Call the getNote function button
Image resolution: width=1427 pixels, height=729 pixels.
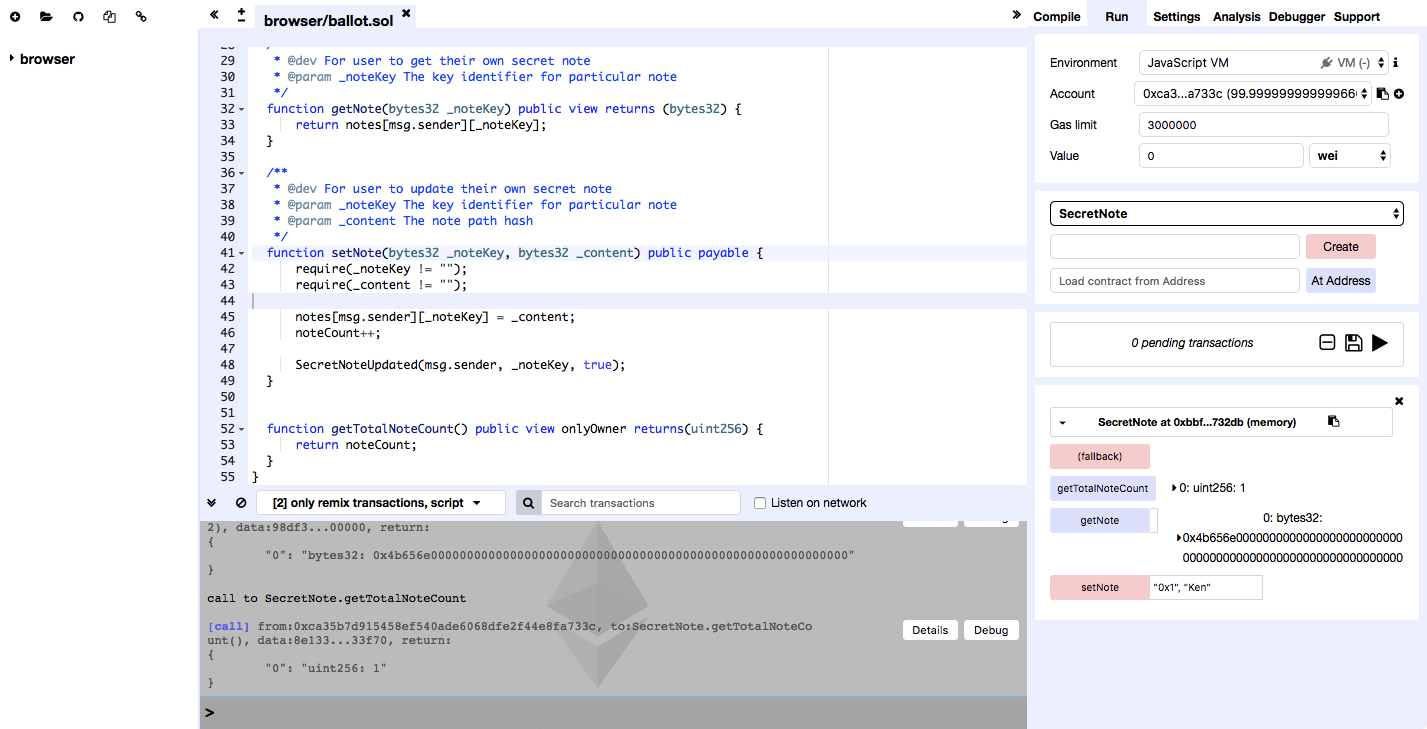[1100, 520]
